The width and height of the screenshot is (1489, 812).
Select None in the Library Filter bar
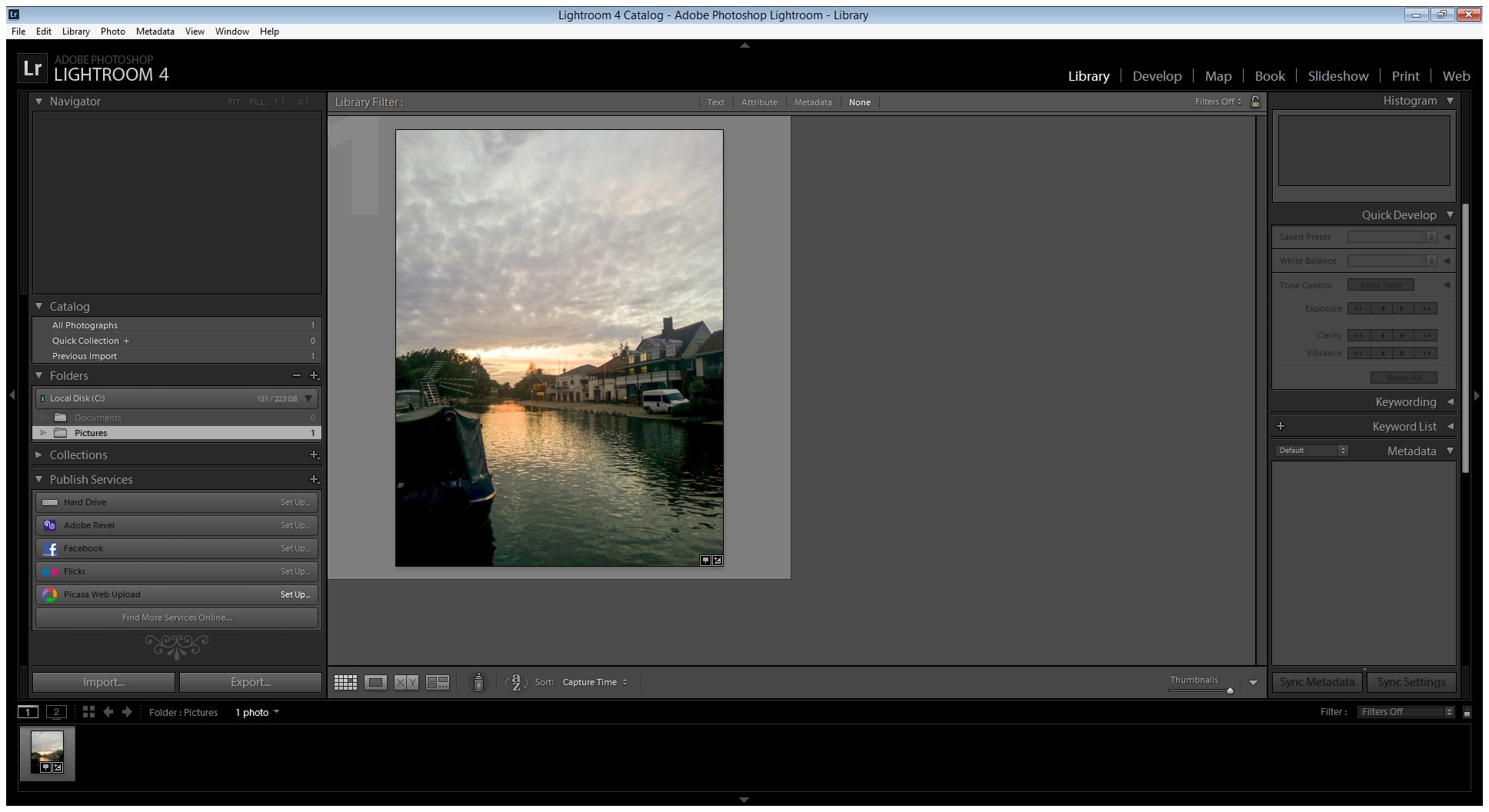[859, 102]
